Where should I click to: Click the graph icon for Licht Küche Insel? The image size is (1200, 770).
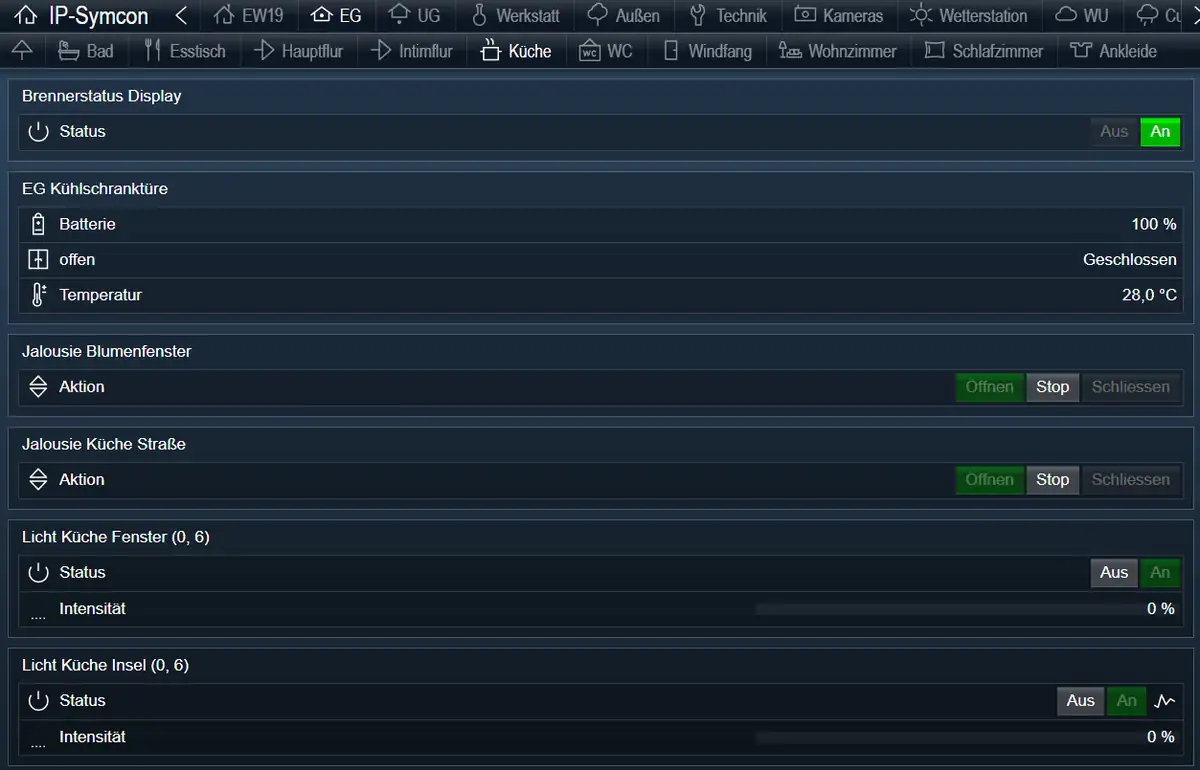click(x=1164, y=701)
